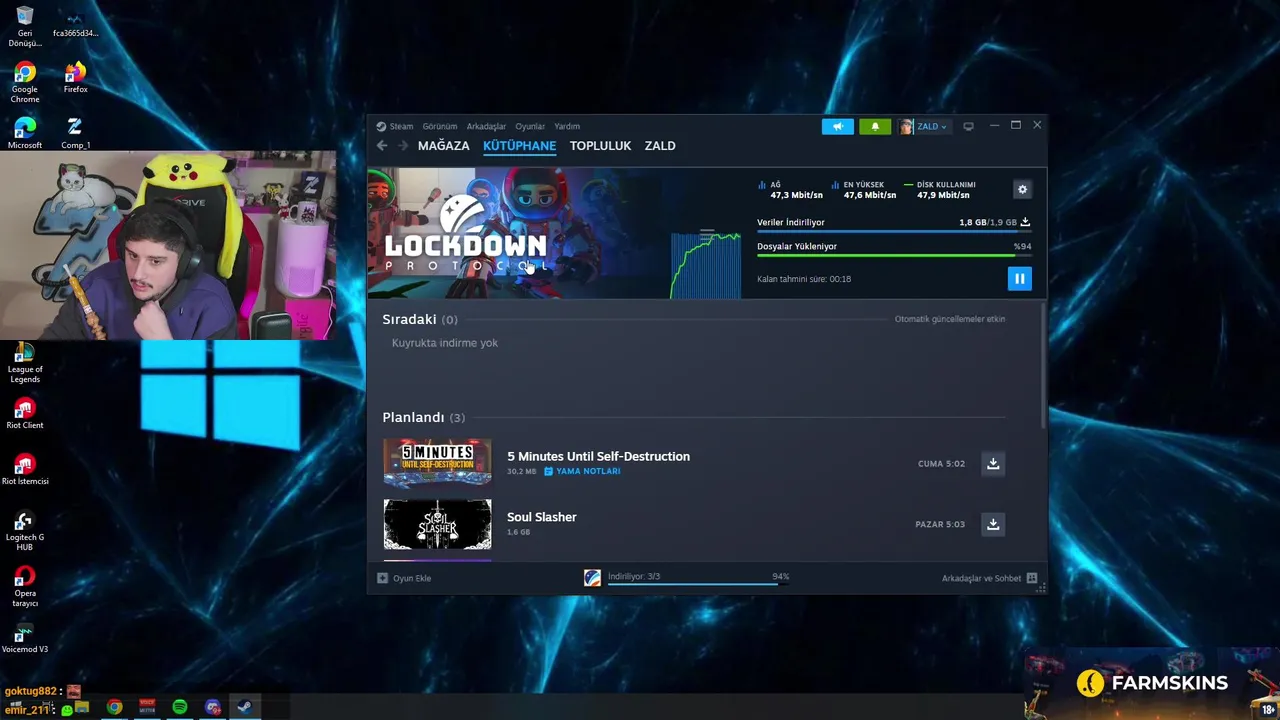Click the ZALD profile avatar
Screen dimensions: 1280x720
point(906,126)
